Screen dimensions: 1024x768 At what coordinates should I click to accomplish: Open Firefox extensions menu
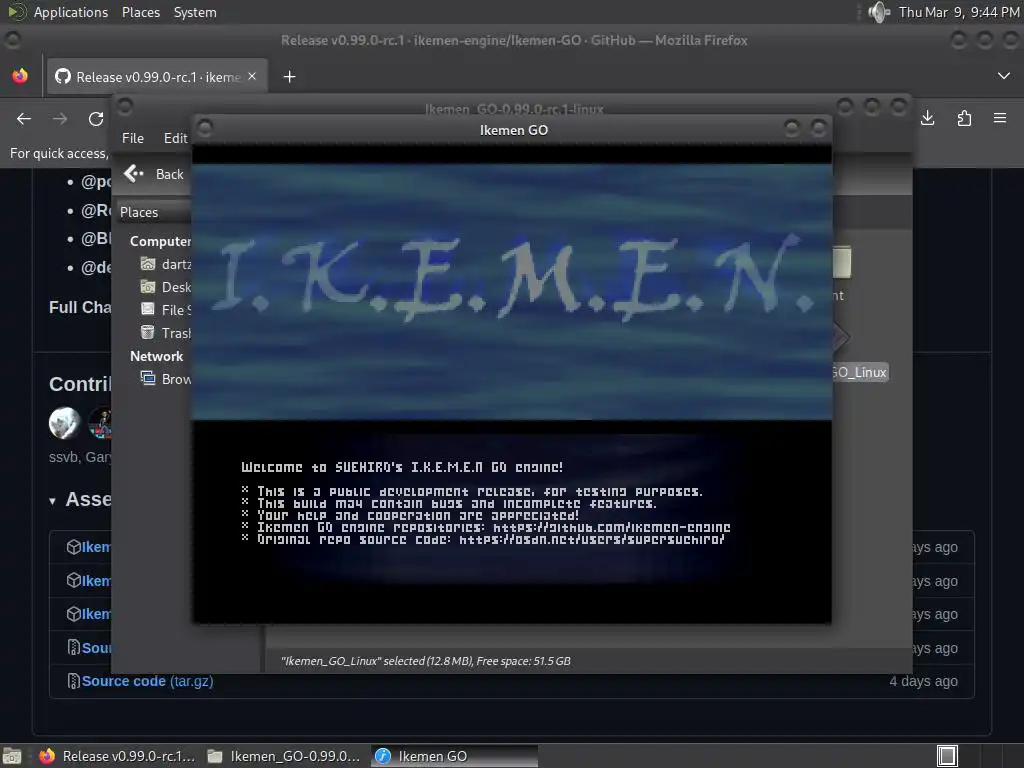964,118
